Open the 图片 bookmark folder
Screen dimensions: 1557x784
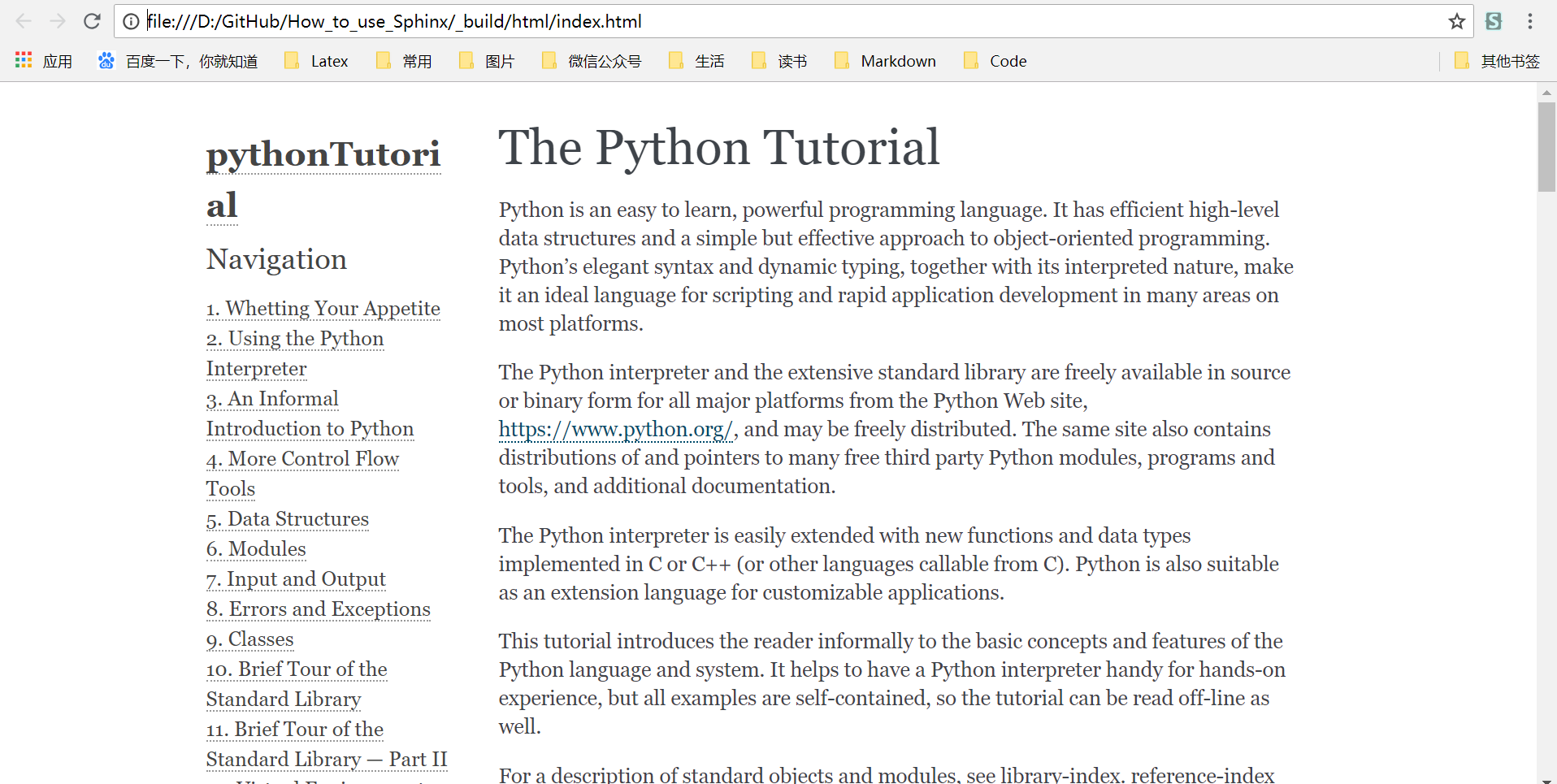(x=487, y=61)
